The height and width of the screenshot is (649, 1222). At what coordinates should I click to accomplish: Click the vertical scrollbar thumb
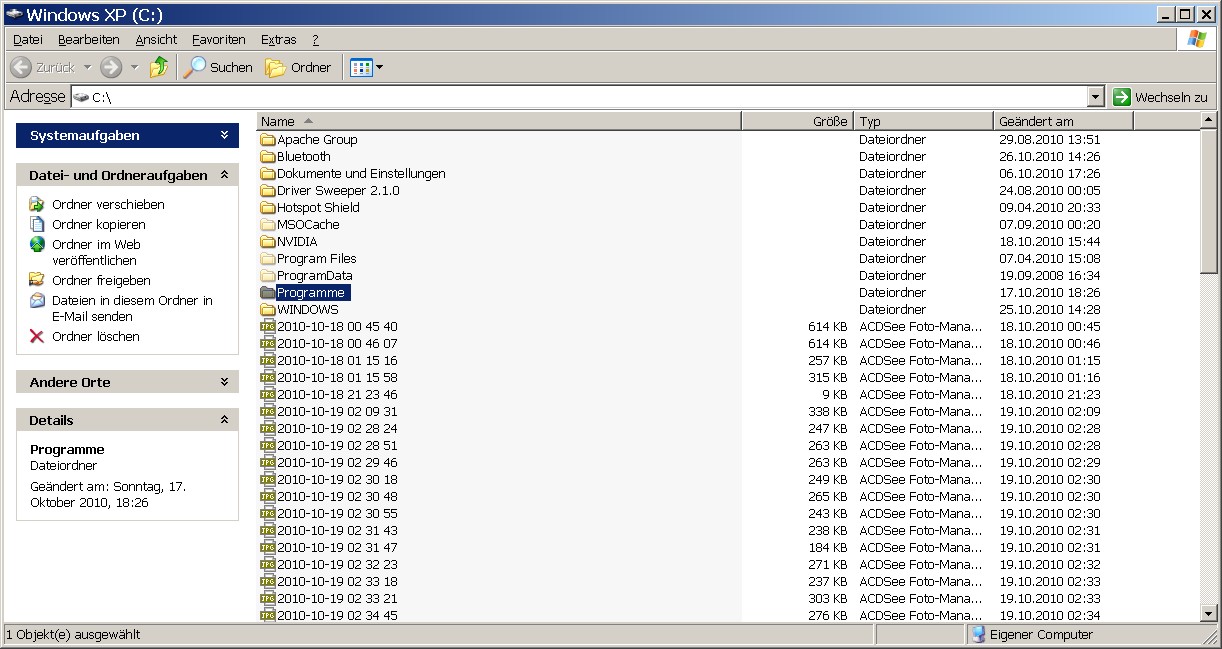click(1209, 200)
